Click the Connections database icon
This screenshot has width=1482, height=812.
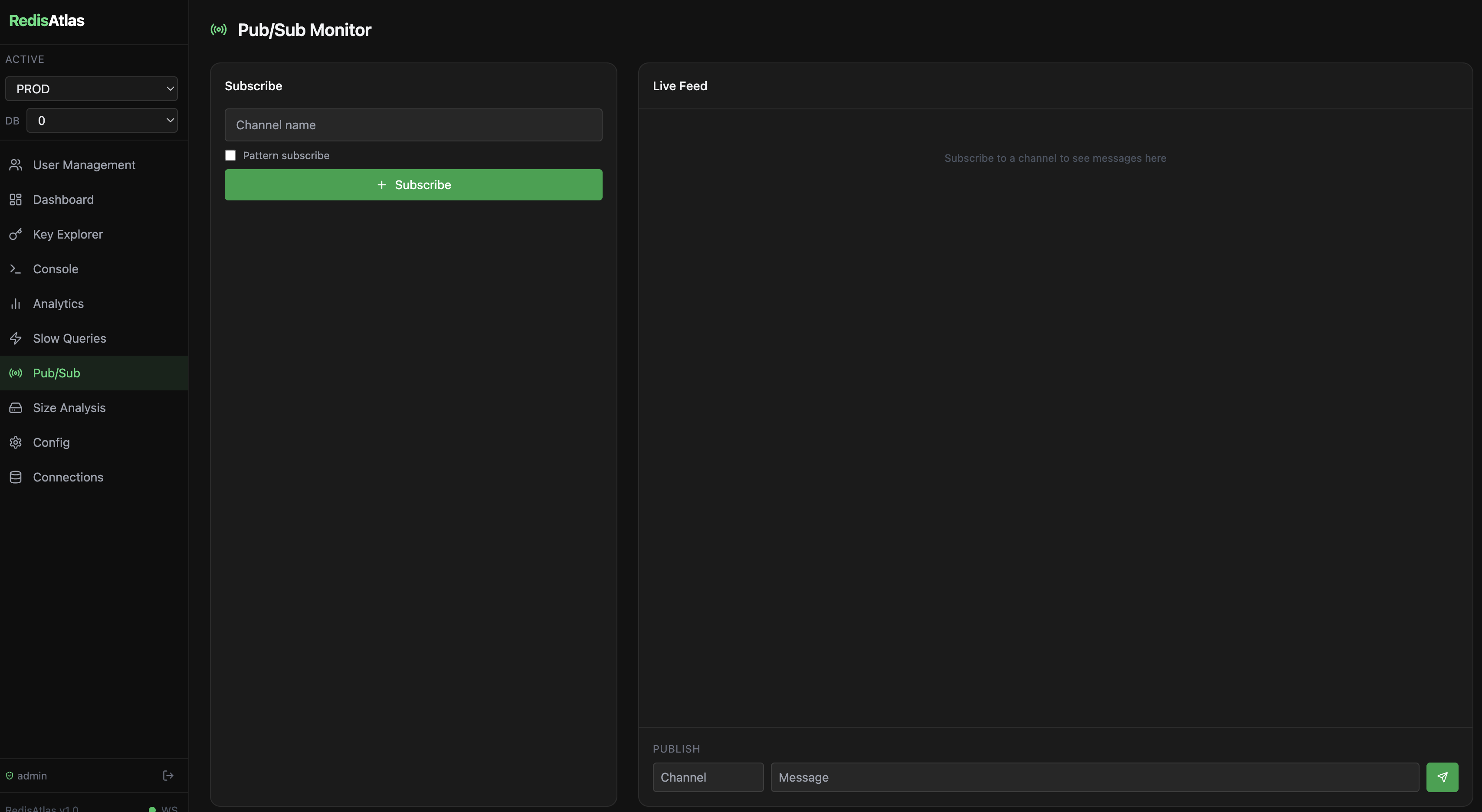tap(16, 477)
